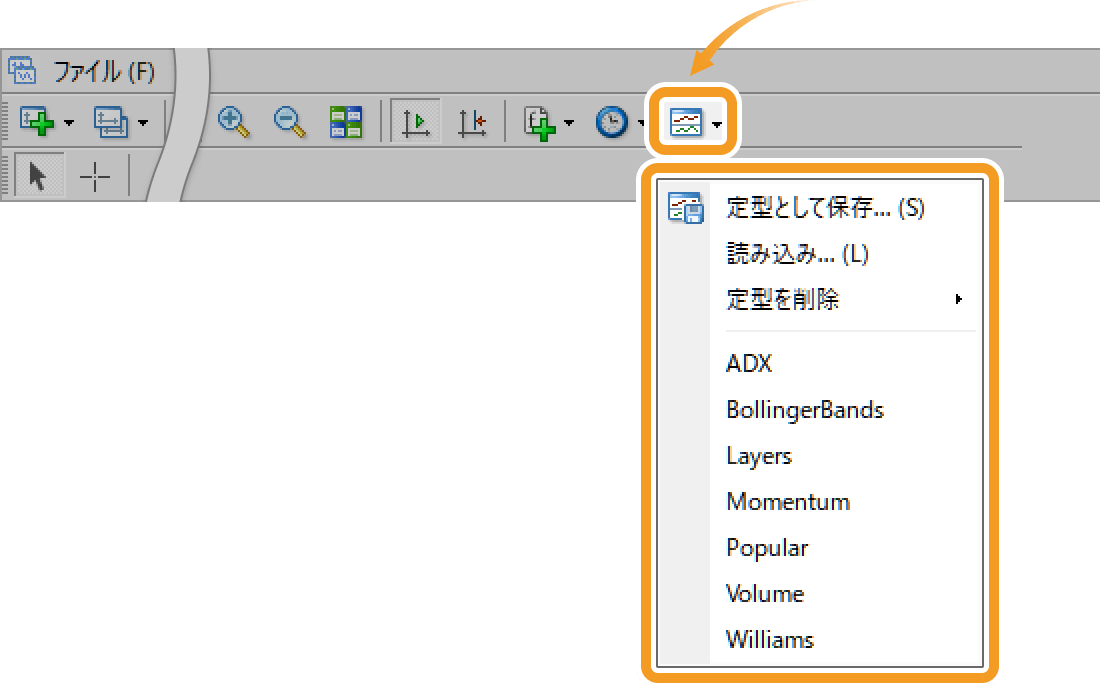
Task: Click the Templates toolbar icon
Action: [686, 122]
